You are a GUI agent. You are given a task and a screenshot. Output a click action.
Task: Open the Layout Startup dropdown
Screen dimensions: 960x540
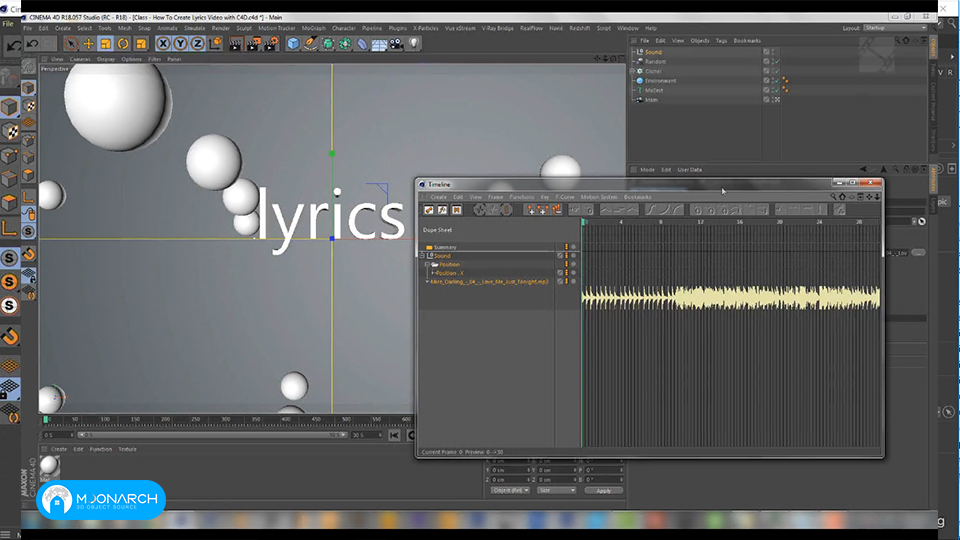(x=895, y=28)
